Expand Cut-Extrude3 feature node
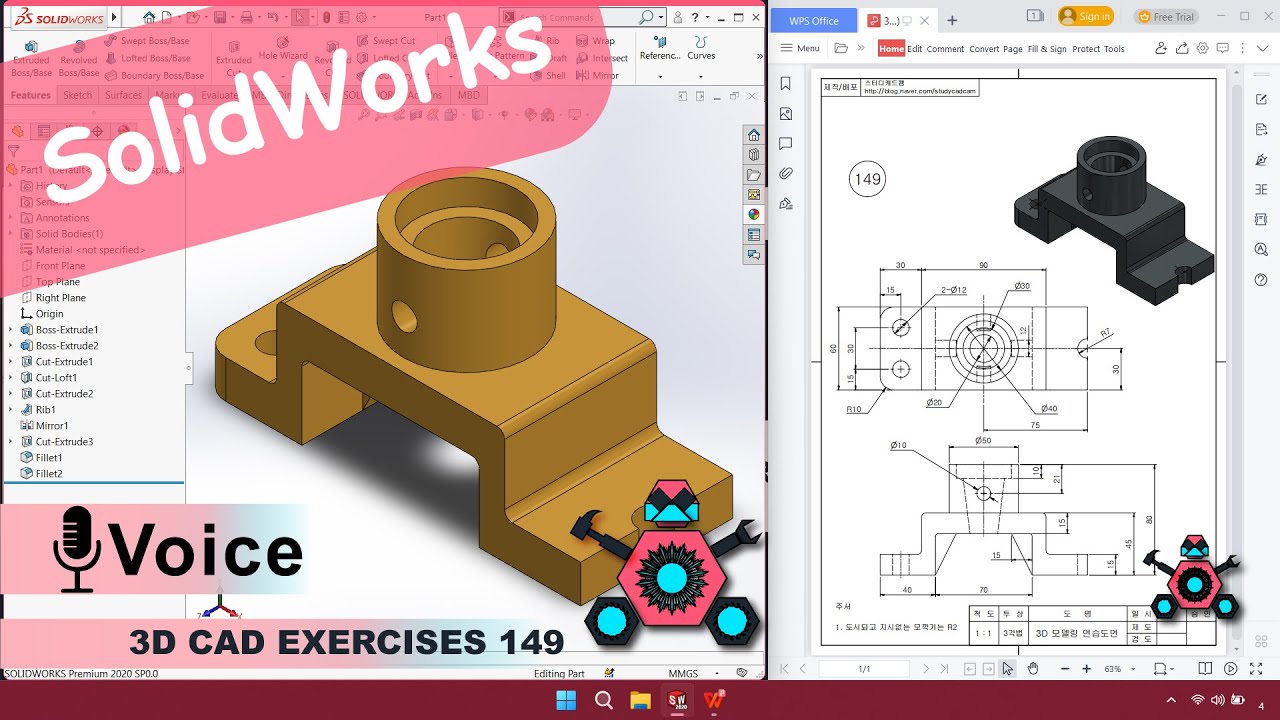1280x720 pixels. [x=11, y=442]
